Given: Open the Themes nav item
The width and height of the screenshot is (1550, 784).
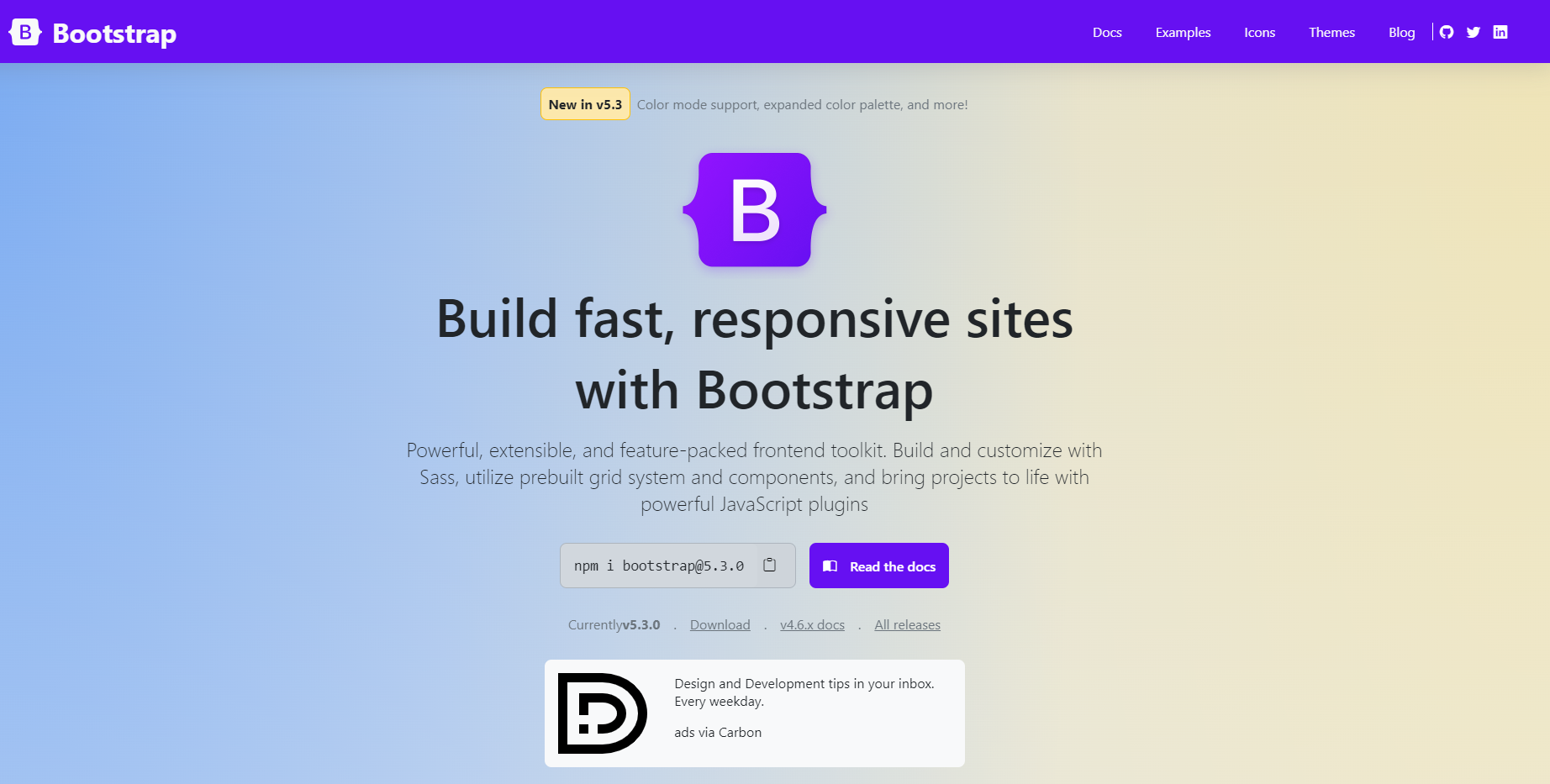Looking at the screenshot, I should pos(1331,32).
